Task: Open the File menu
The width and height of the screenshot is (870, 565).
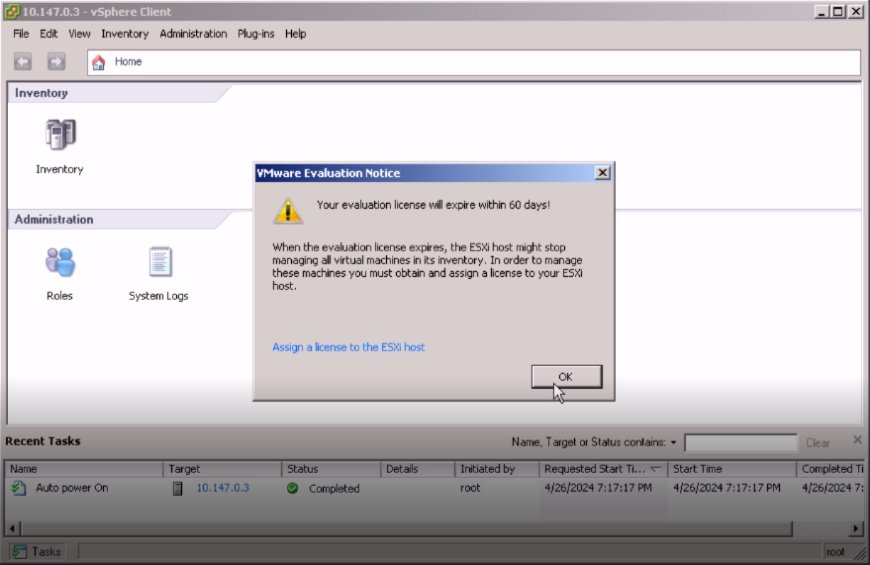Action: pos(21,34)
